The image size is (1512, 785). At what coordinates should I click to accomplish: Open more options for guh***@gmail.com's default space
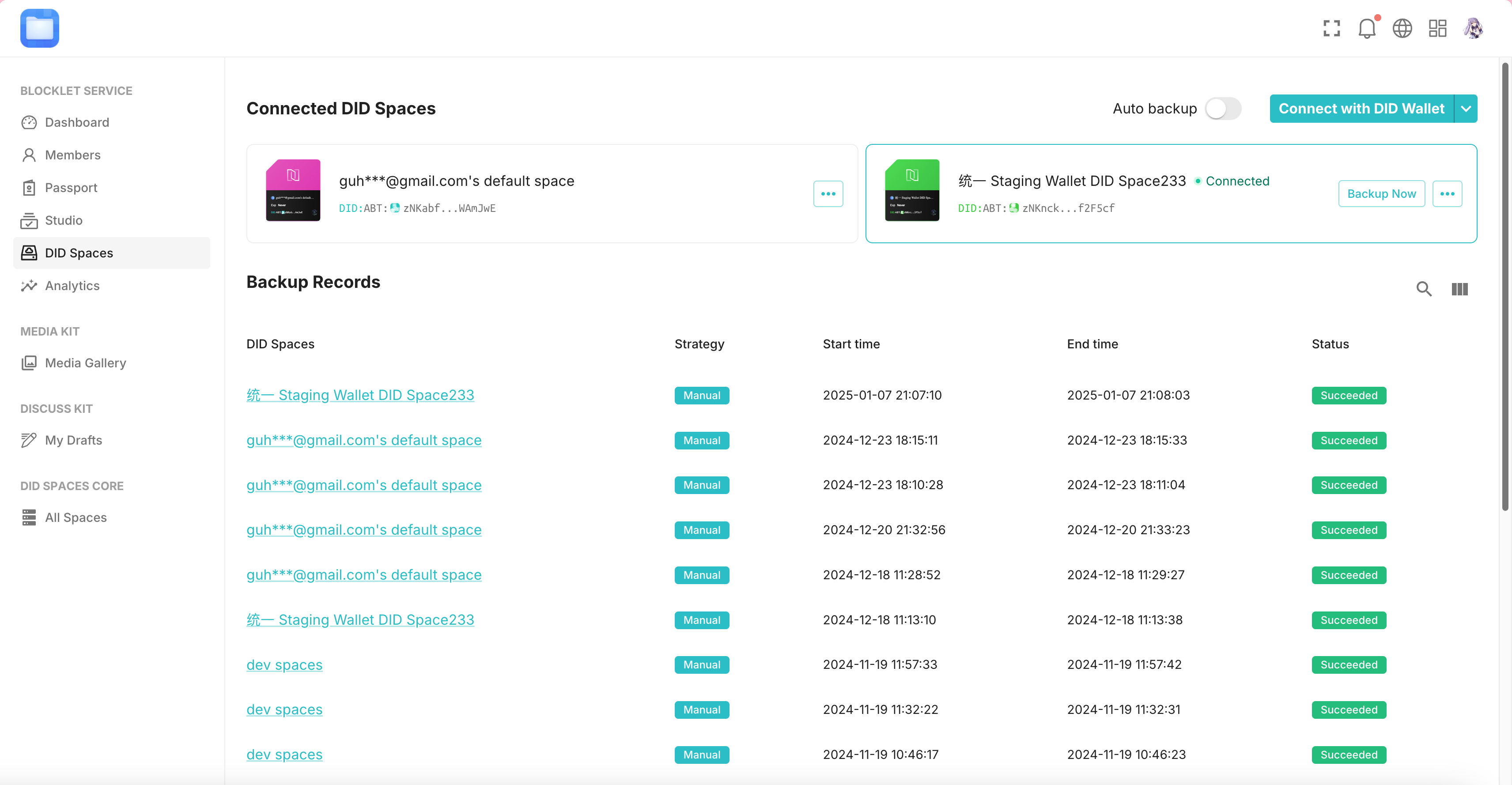coord(828,194)
